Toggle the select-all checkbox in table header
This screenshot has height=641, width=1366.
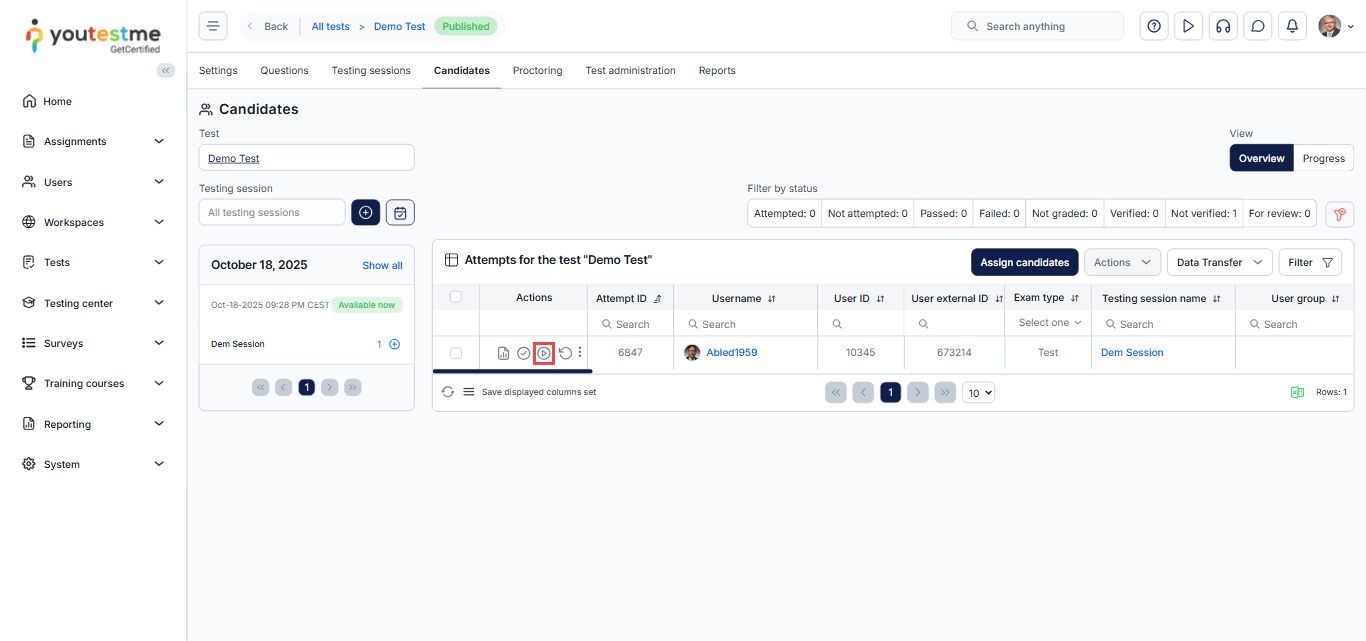[x=456, y=297]
